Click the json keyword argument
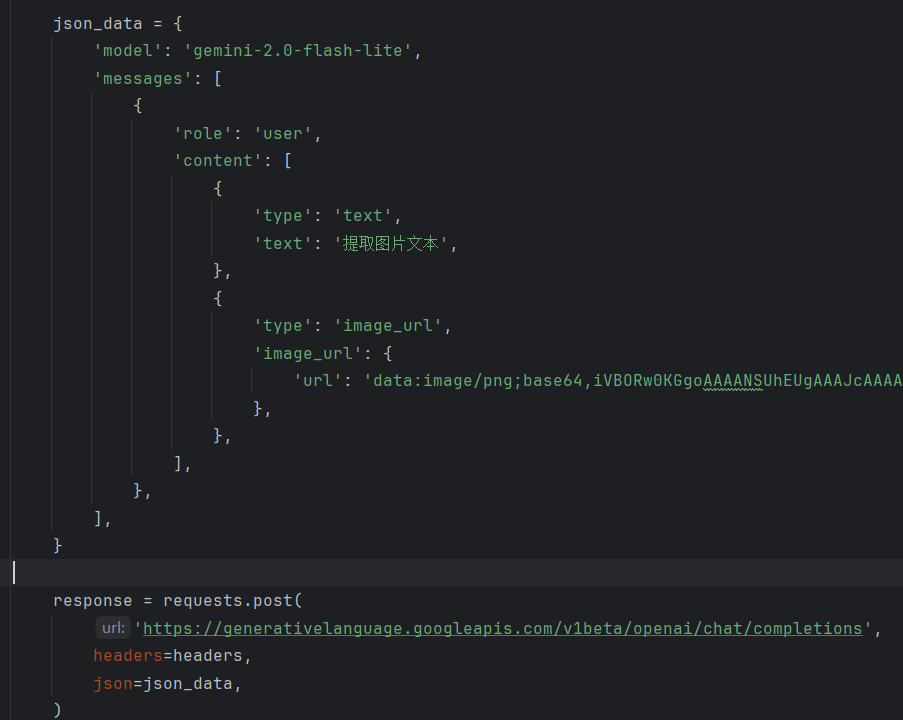Viewport: 903px width, 720px height. 113,684
